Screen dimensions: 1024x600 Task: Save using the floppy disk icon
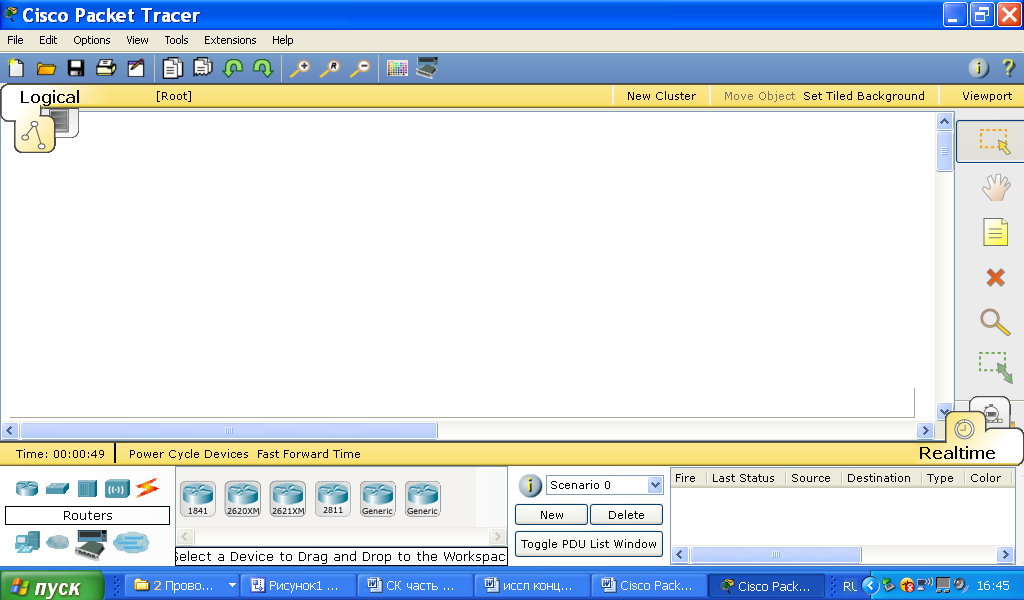[76, 68]
